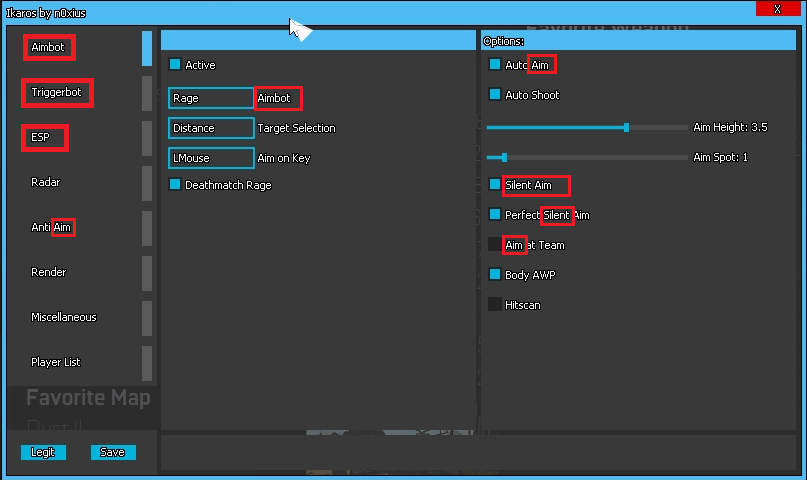Click the Aim Spot slider handle
The width and height of the screenshot is (807, 480).
(504, 157)
